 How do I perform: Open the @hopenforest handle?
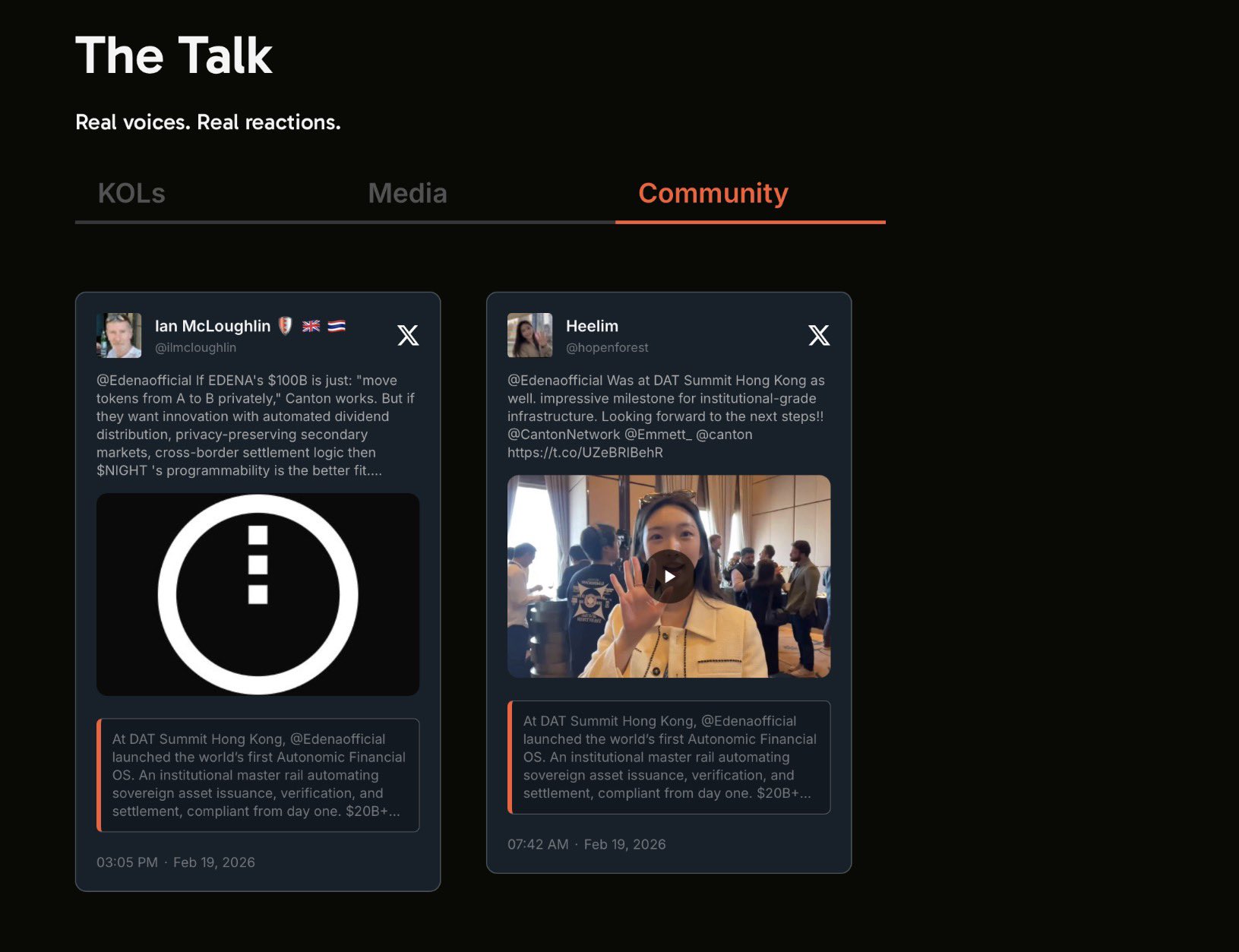coord(607,347)
